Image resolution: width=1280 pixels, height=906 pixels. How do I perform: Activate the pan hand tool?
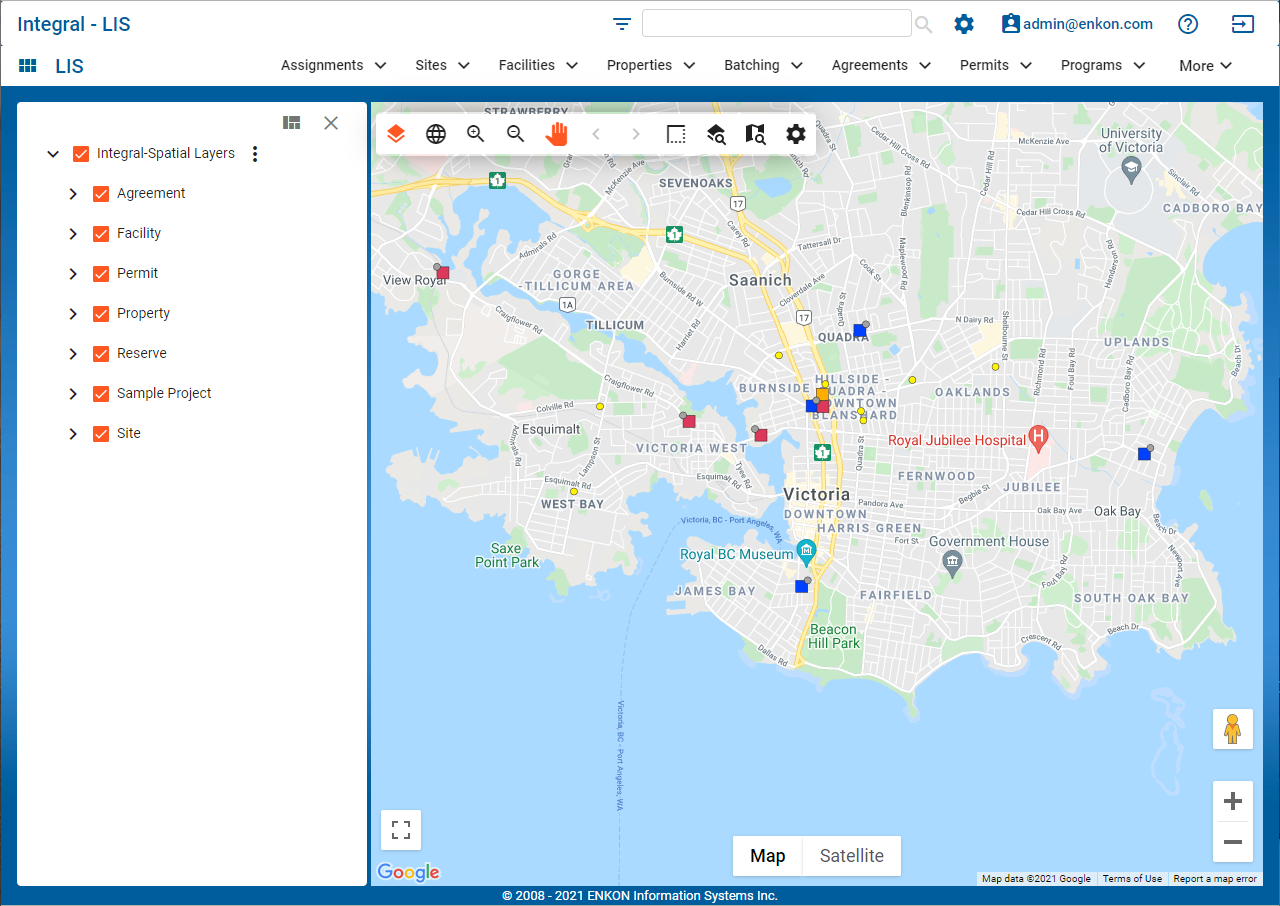pos(556,134)
